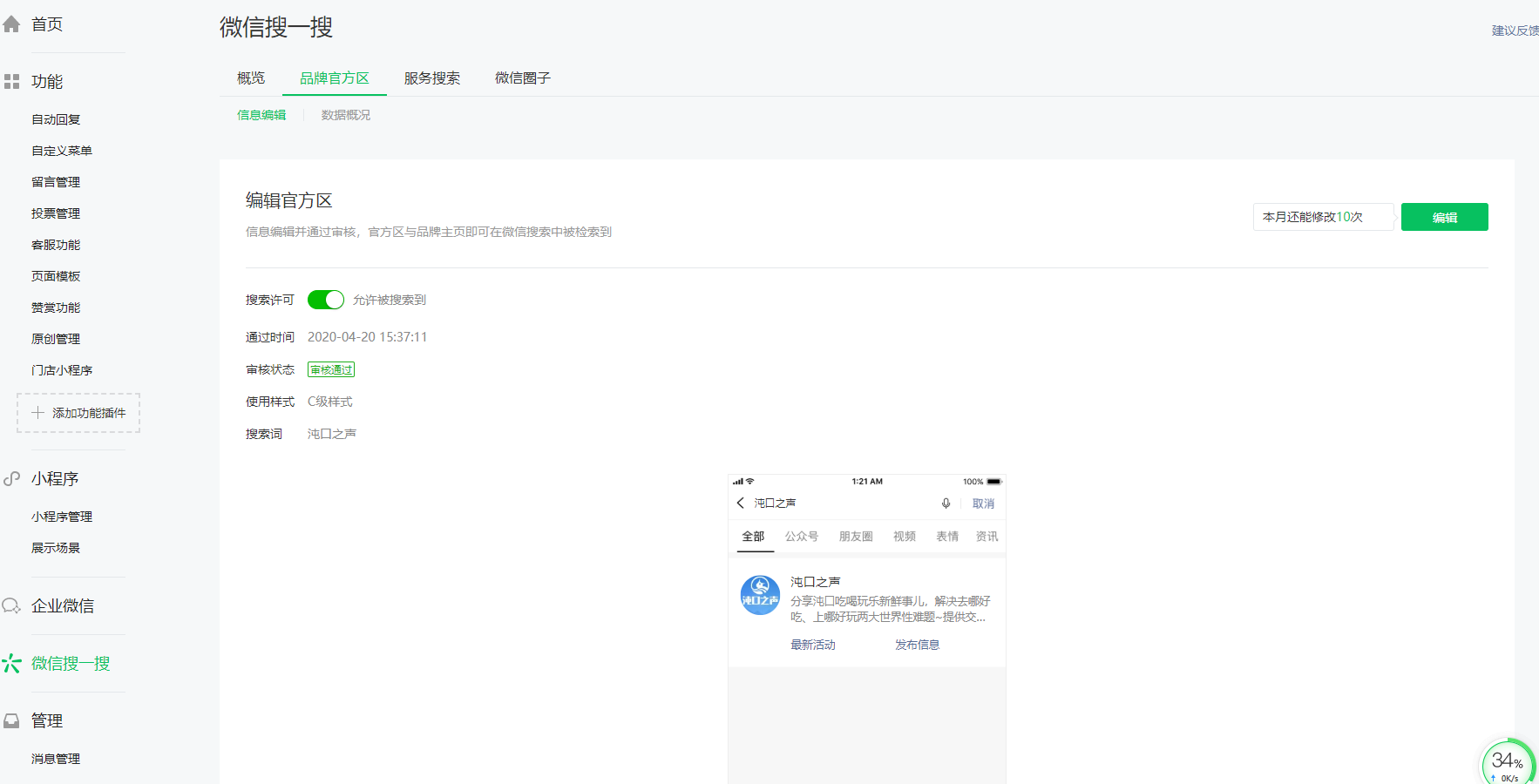Go to 投票管理
The image size is (1539, 784).
coord(56,213)
